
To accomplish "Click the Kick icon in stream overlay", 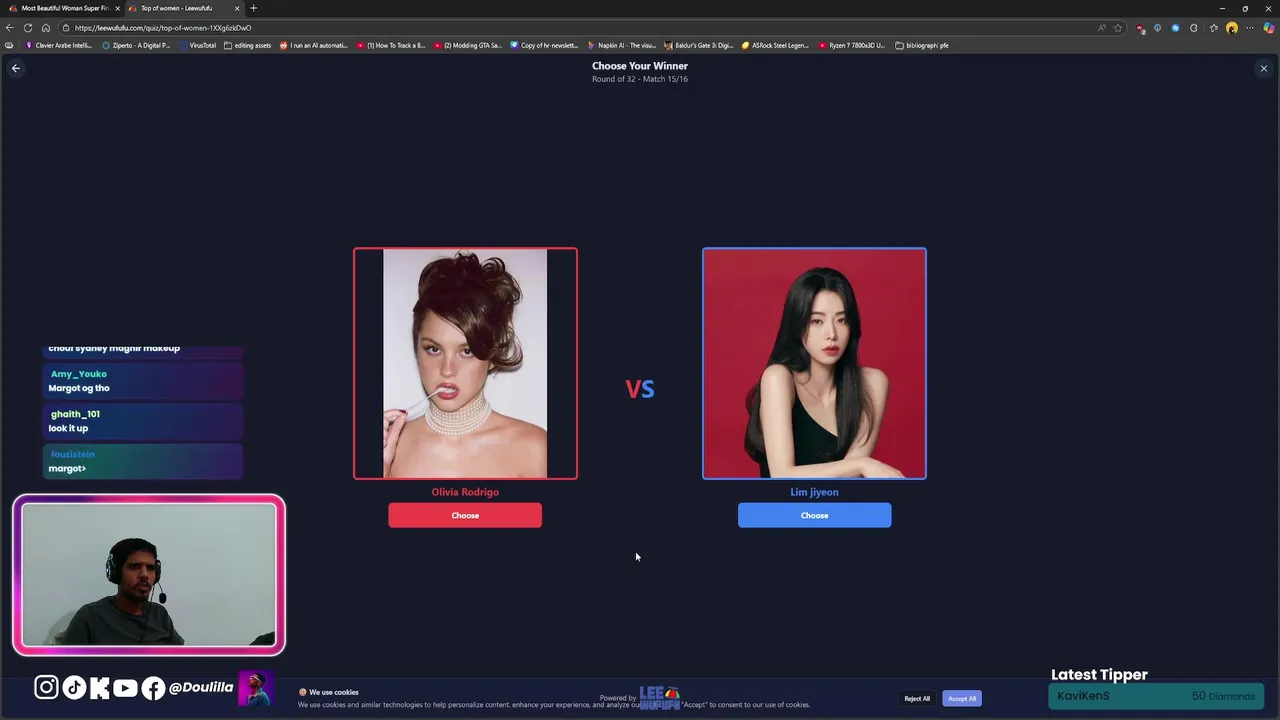I will pos(99,687).
